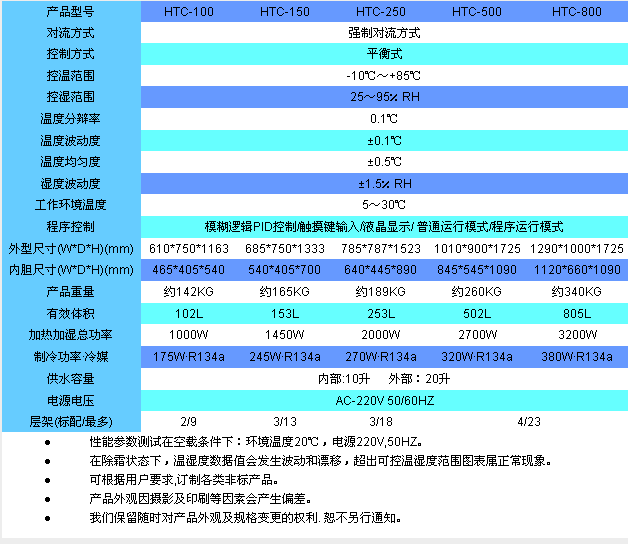628x544 pixels.
Task: Click the 约189KG weight value
Action: point(381,292)
